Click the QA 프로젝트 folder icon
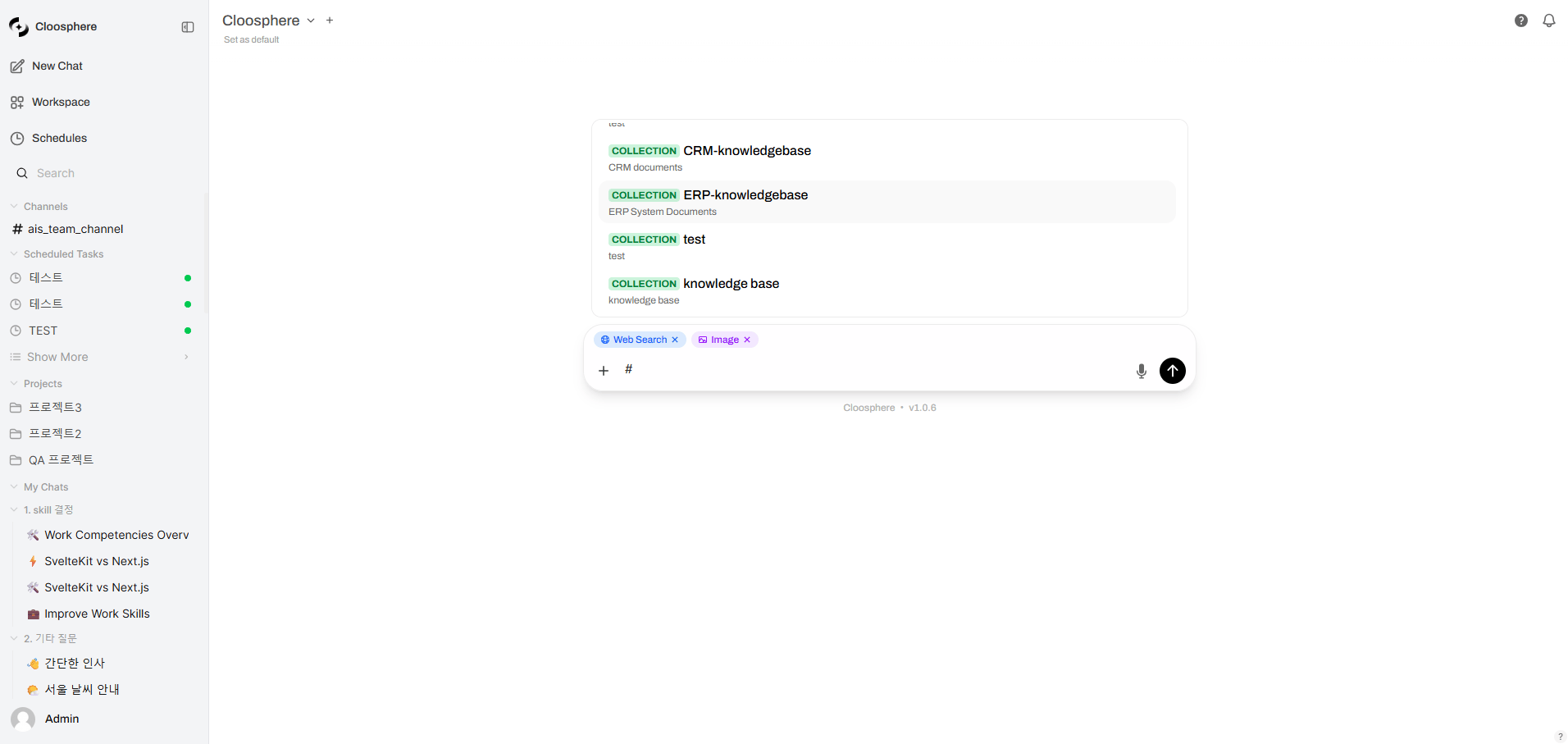Image resolution: width=1568 pixels, height=744 pixels. (16, 460)
